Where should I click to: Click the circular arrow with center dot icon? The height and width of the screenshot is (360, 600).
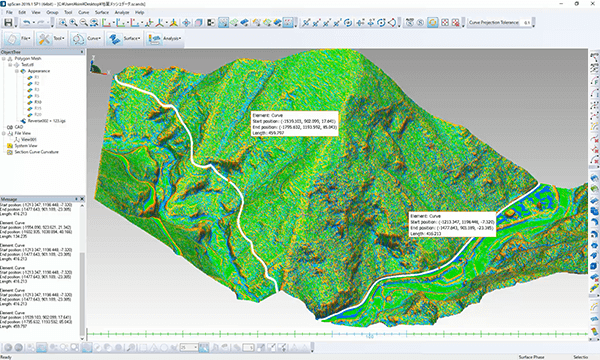[x=381, y=23]
